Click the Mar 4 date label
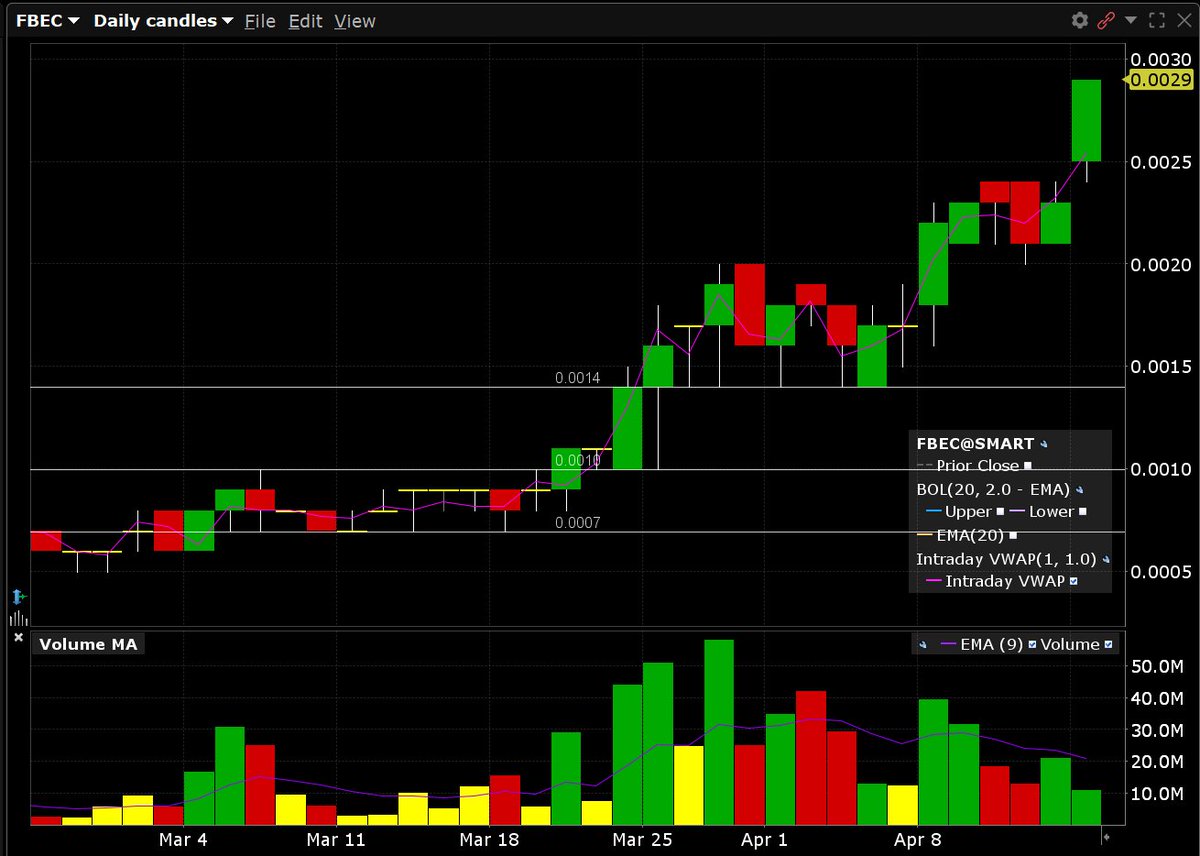 [x=183, y=839]
